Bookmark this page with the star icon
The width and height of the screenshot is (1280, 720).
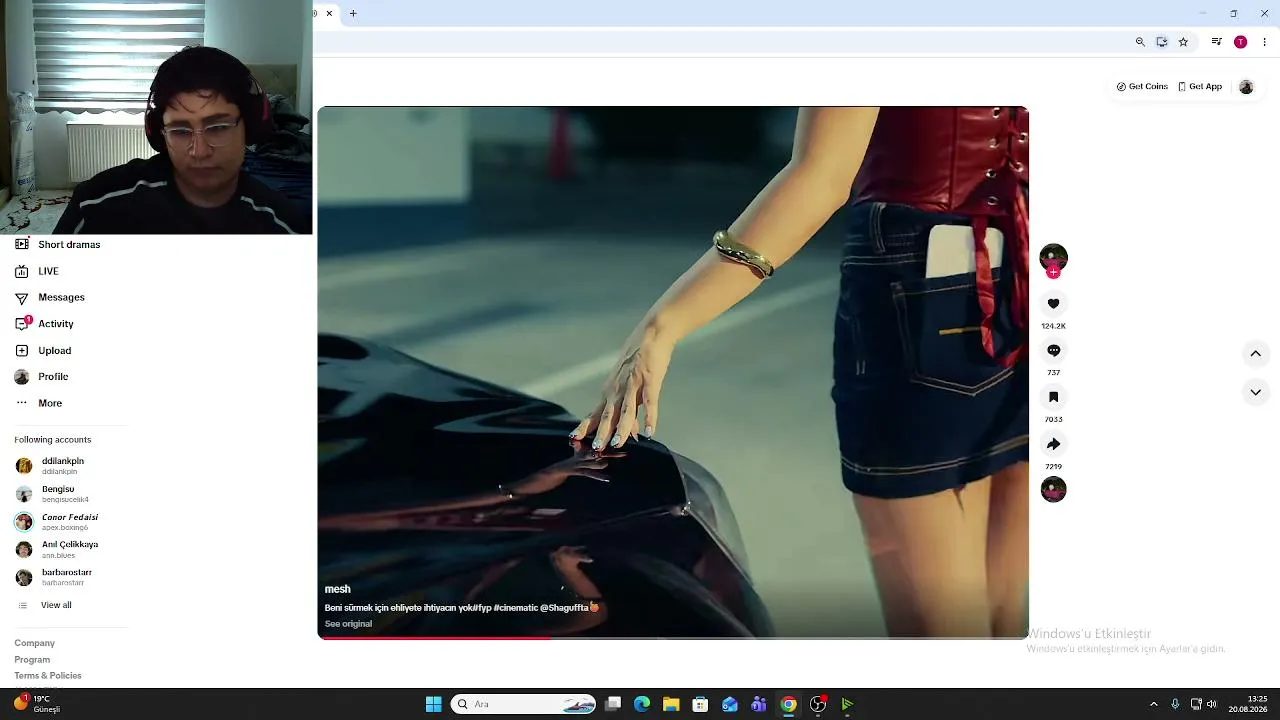(1183, 42)
